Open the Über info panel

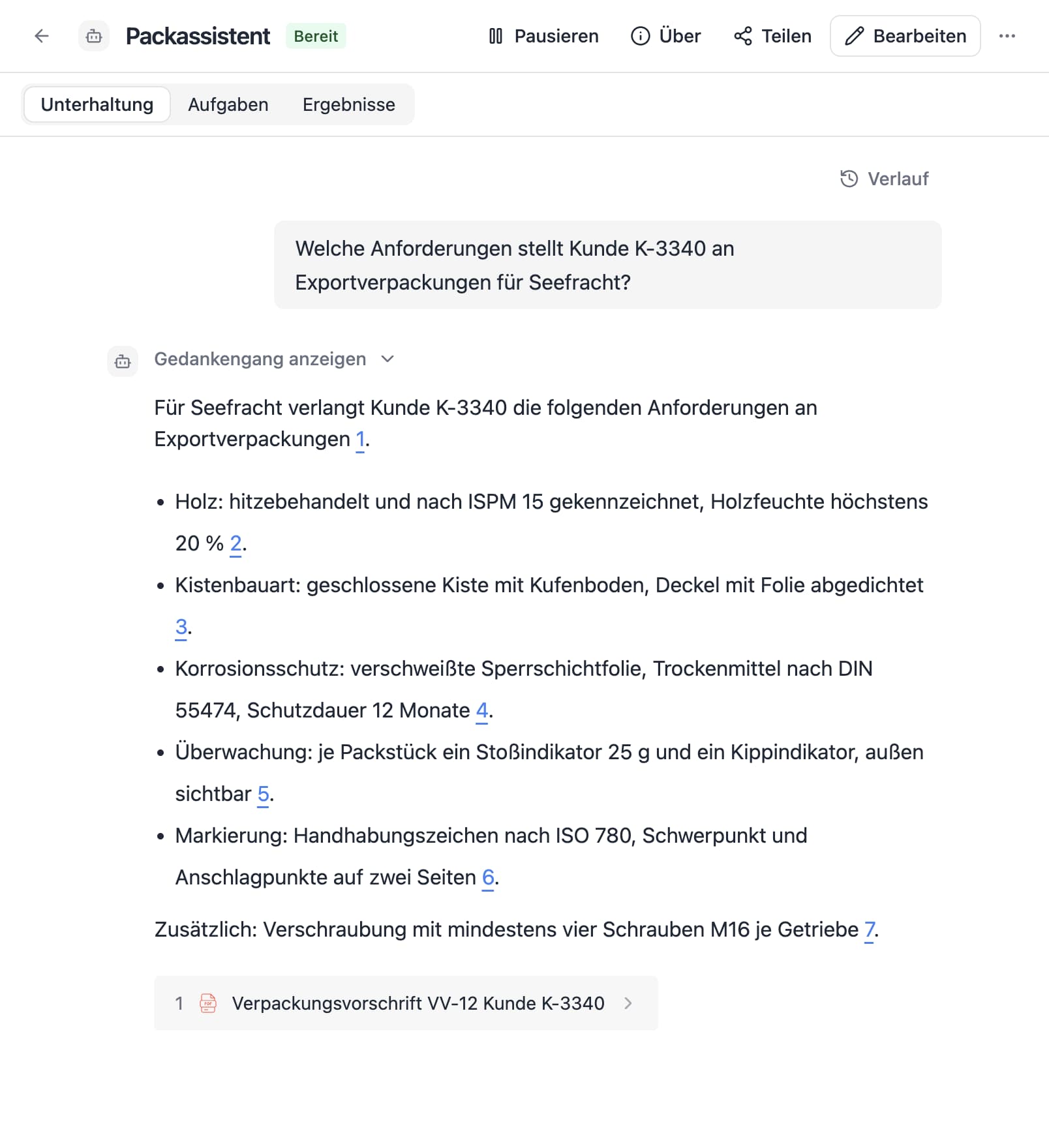tap(666, 36)
